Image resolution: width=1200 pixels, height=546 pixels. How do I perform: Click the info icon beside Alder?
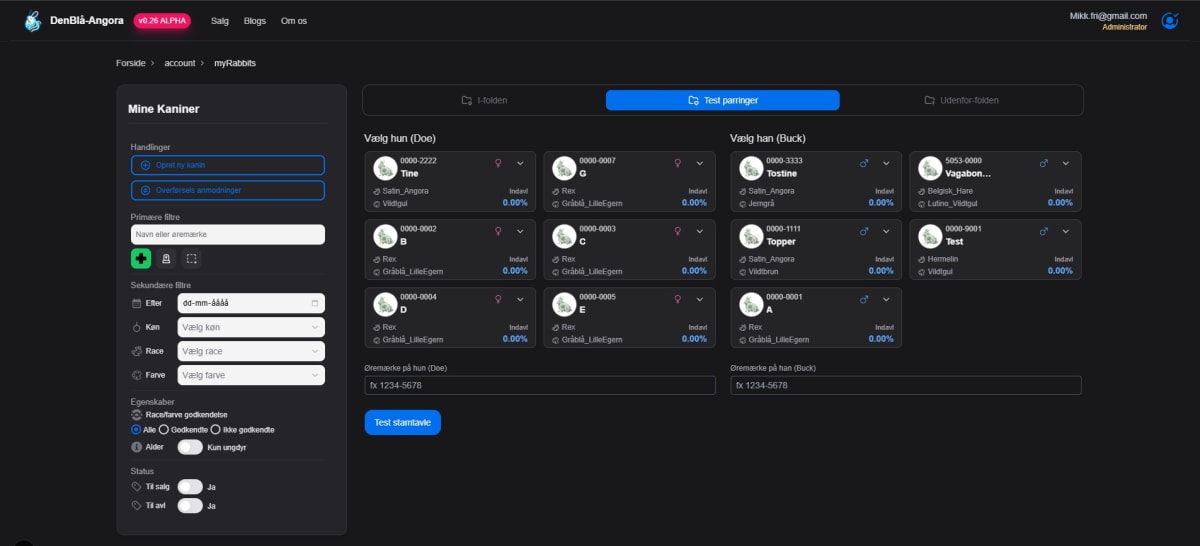pyautogui.click(x=137, y=447)
